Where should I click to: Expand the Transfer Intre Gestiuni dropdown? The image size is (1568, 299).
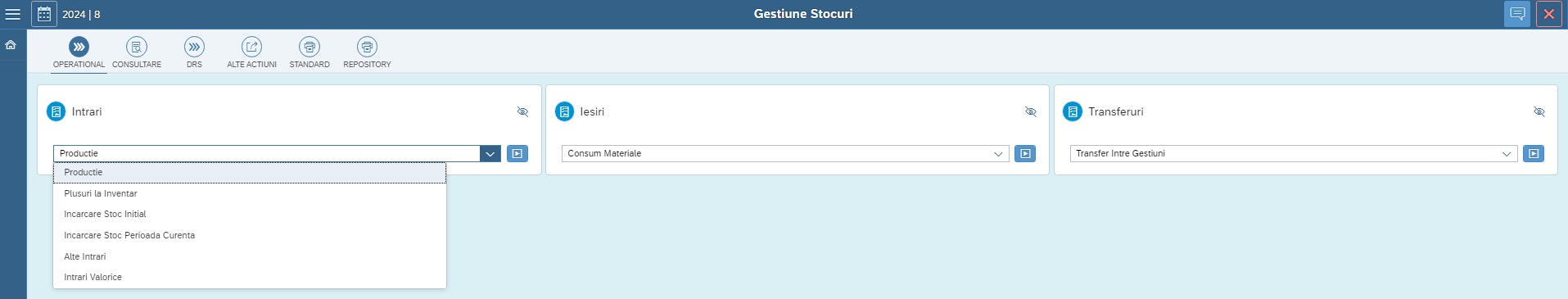click(x=1507, y=153)
